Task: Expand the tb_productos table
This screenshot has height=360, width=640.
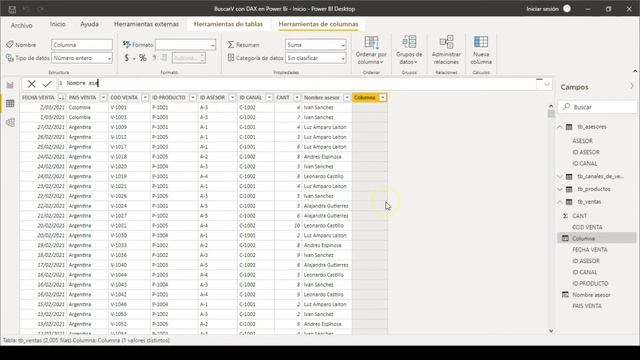Action: coord(560,189)
